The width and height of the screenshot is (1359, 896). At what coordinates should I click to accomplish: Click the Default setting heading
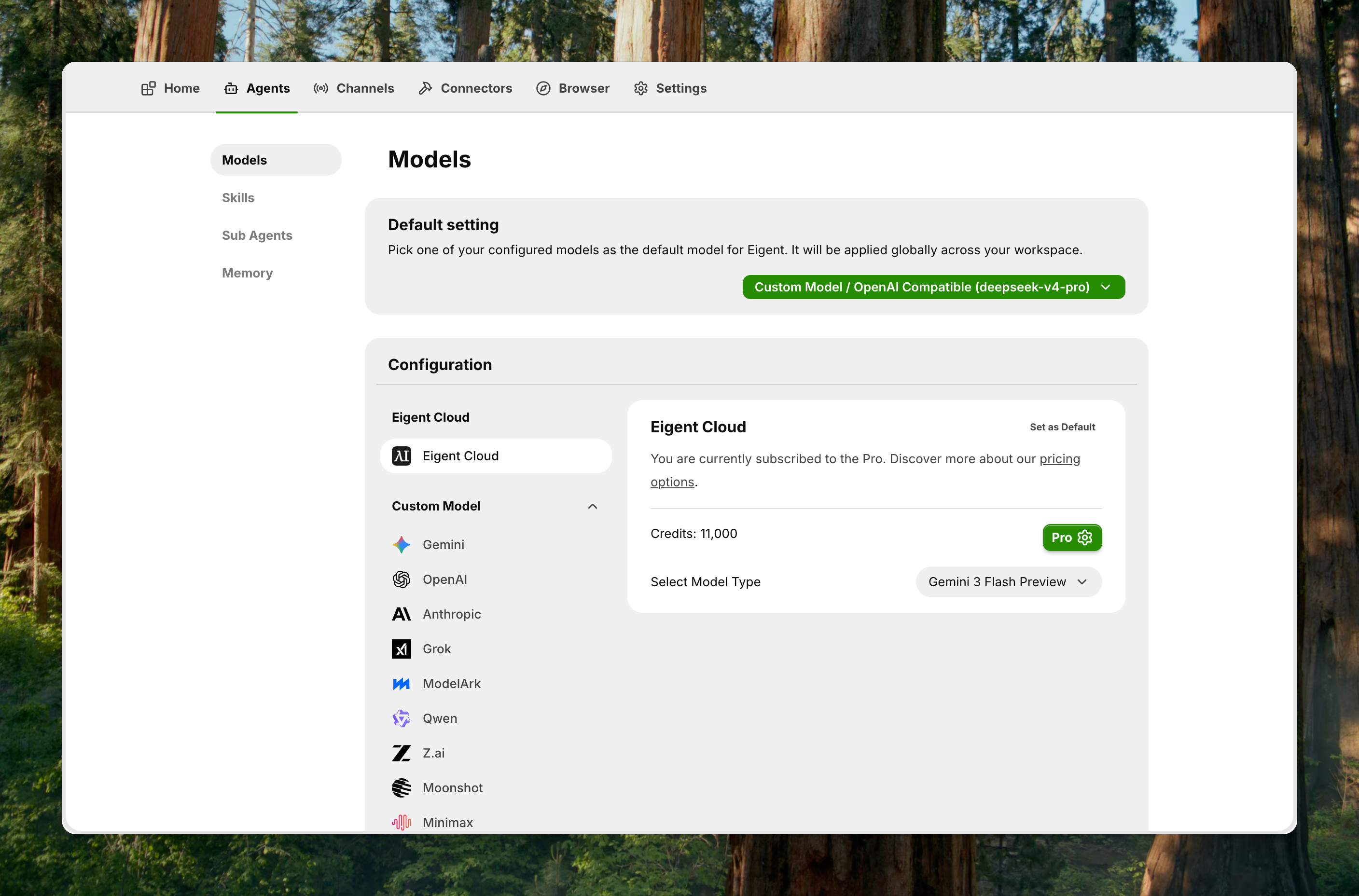tap(444, 224)
